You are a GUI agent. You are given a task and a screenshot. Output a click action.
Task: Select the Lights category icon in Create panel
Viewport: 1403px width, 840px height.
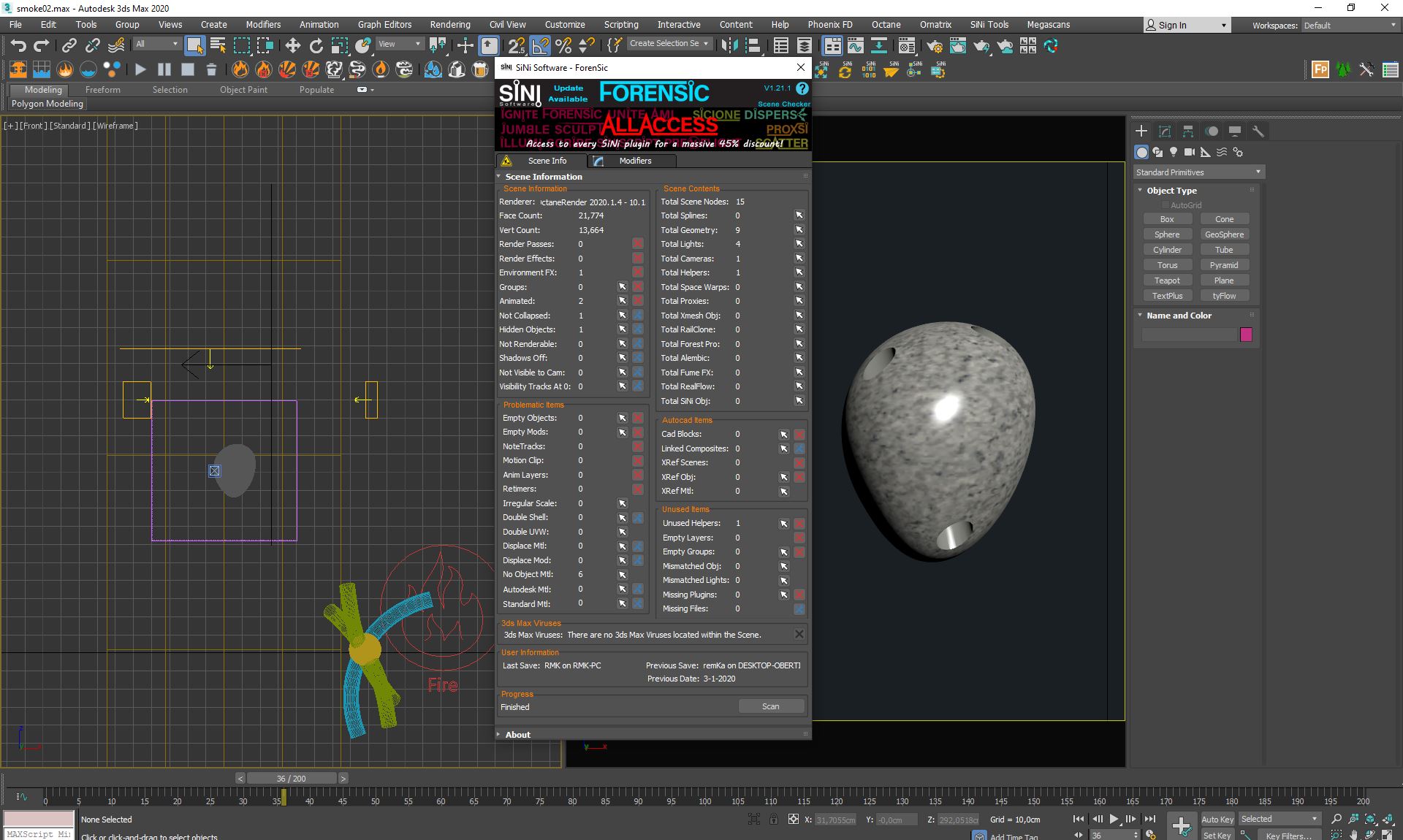click(1174, 152)
